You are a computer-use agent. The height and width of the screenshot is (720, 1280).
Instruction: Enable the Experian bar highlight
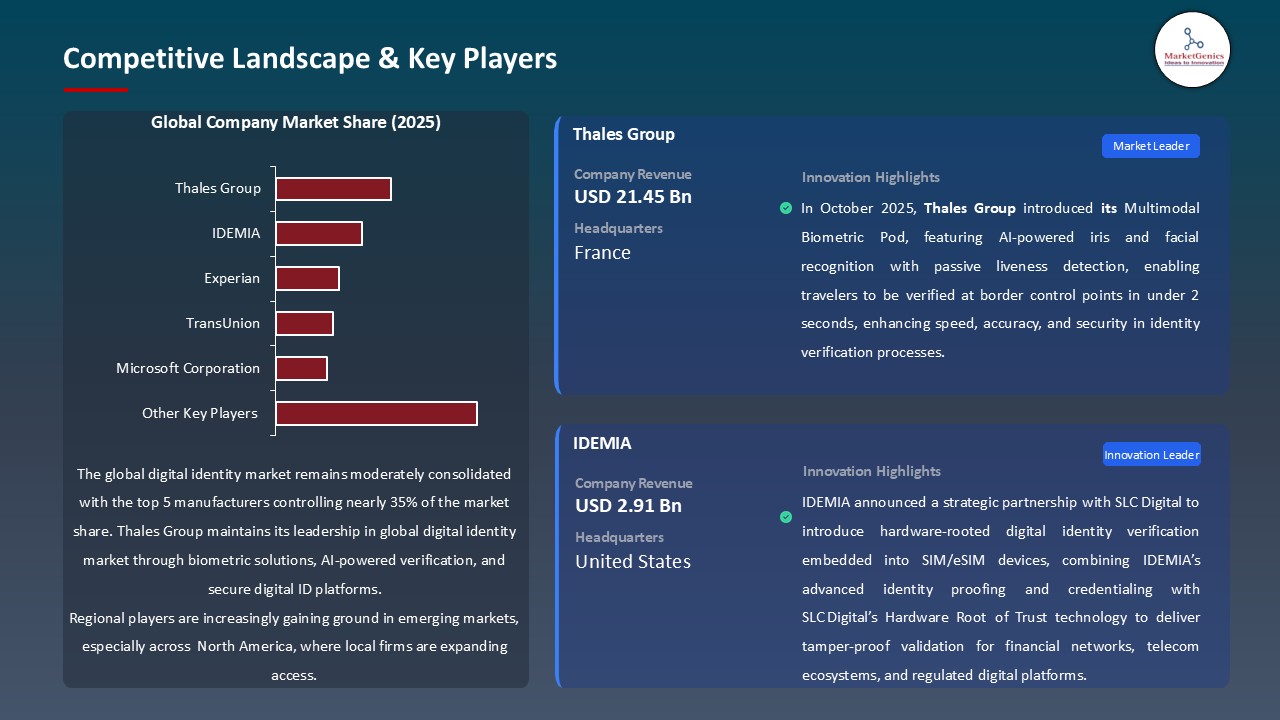coord(308,278)
